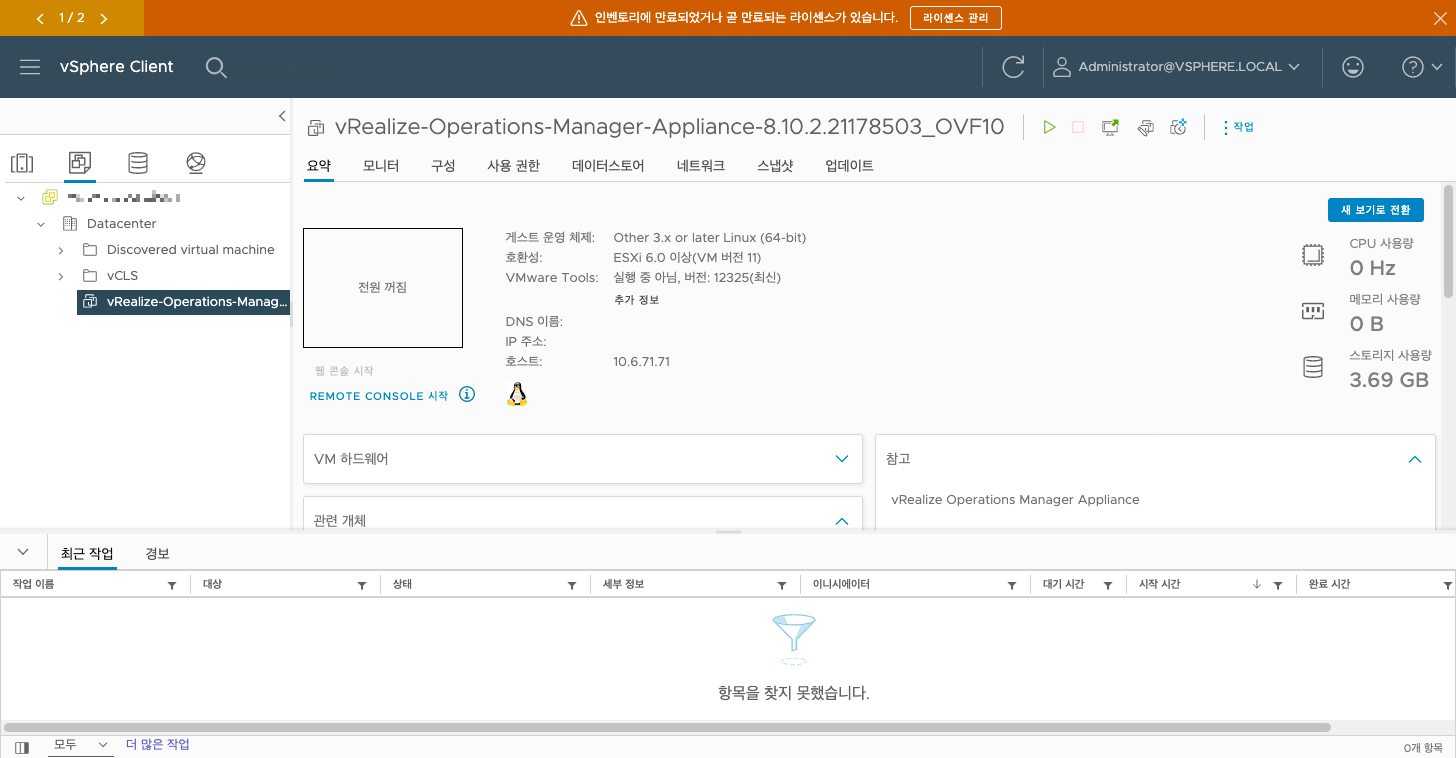Filter the 대기 시간 column
The height and width of the screenshot is (758, 1456).
tap(1108, 586)
